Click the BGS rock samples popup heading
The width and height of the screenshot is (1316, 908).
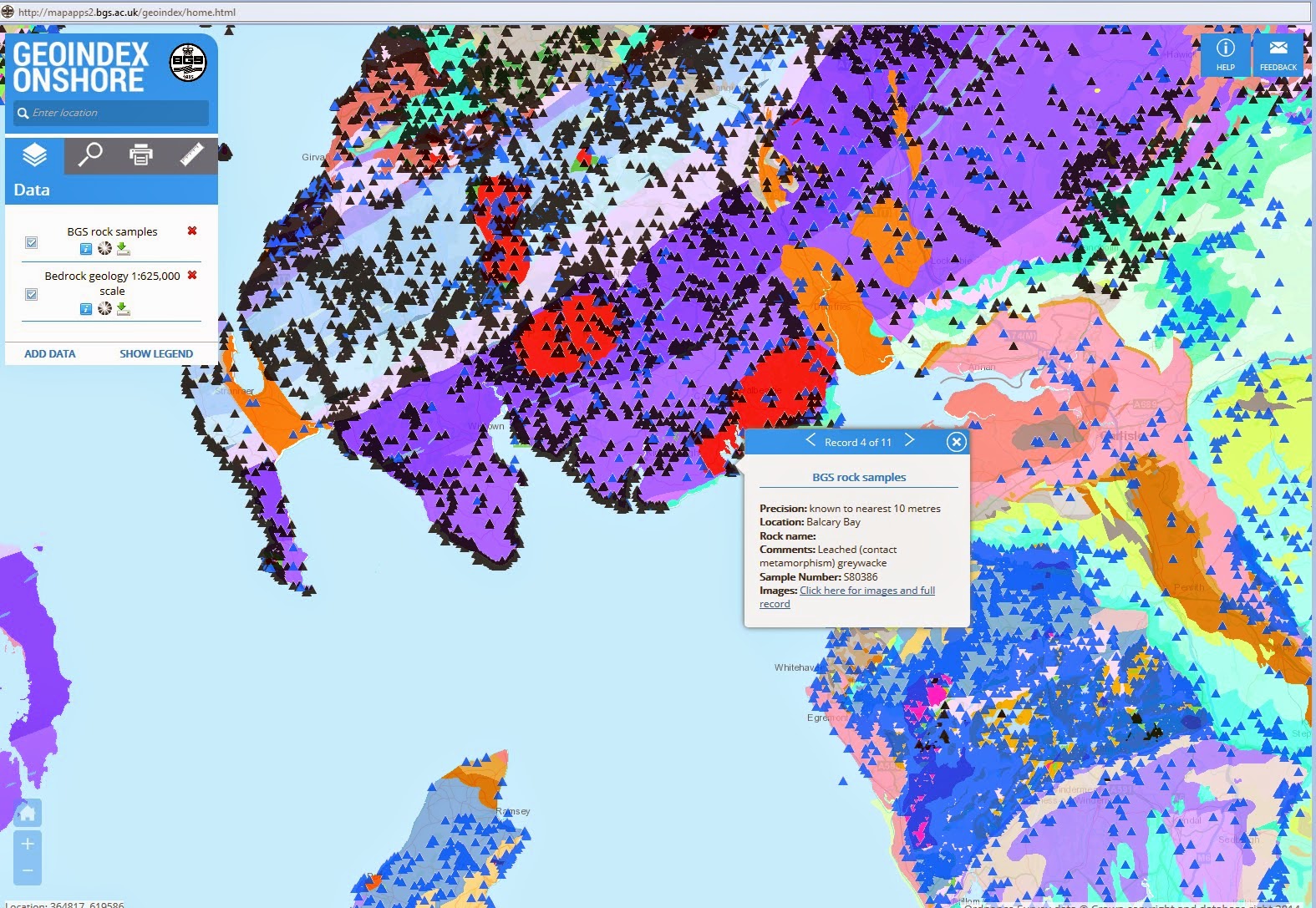(859, 477)
